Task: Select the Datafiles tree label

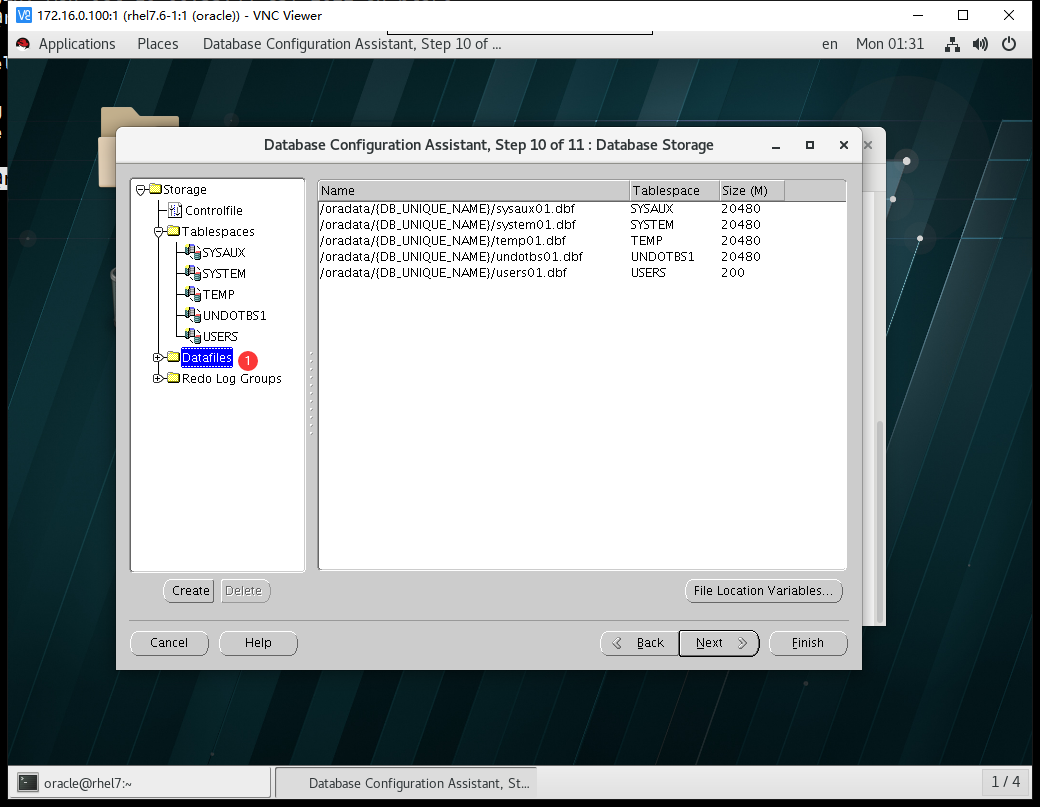Action: [x=207, y=357]
